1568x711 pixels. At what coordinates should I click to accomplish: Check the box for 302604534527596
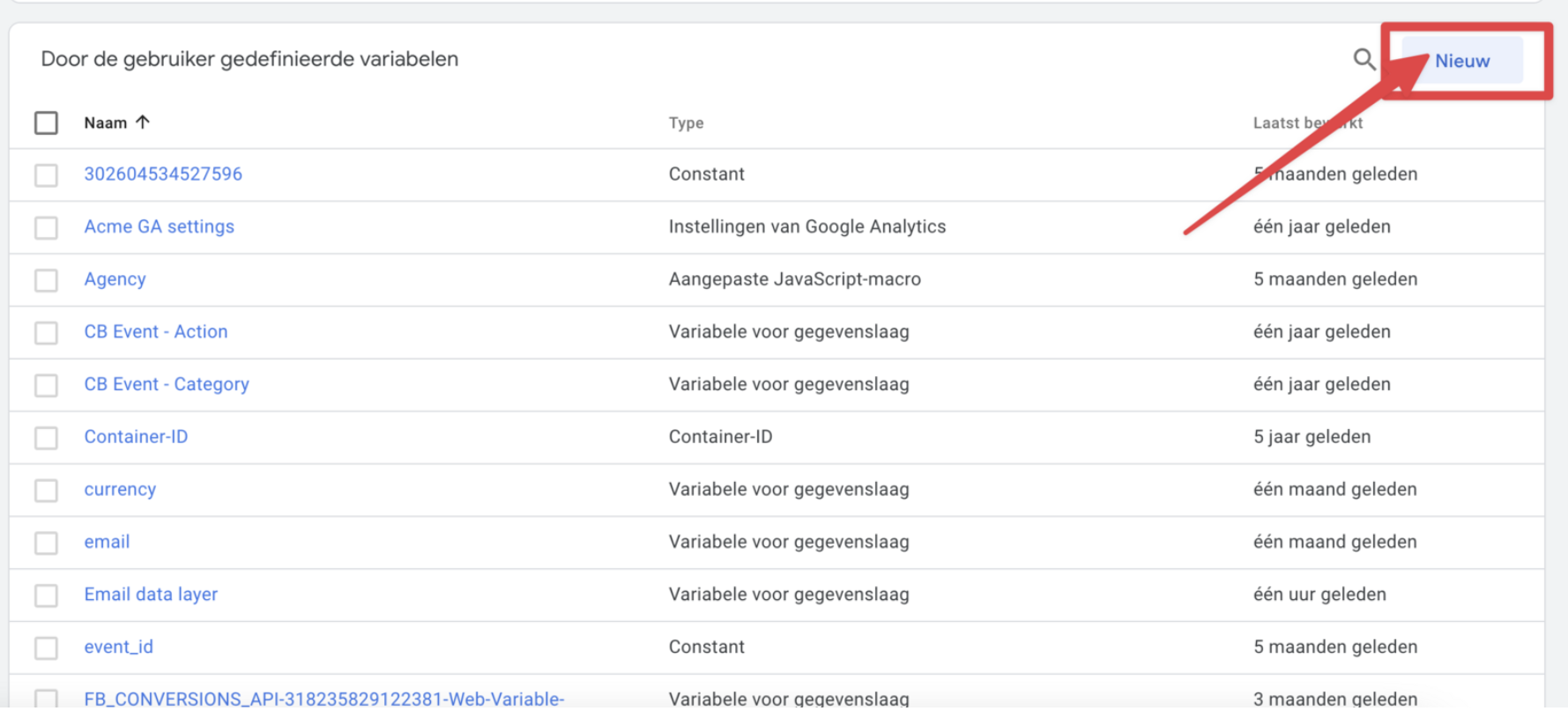pos(46,174)
